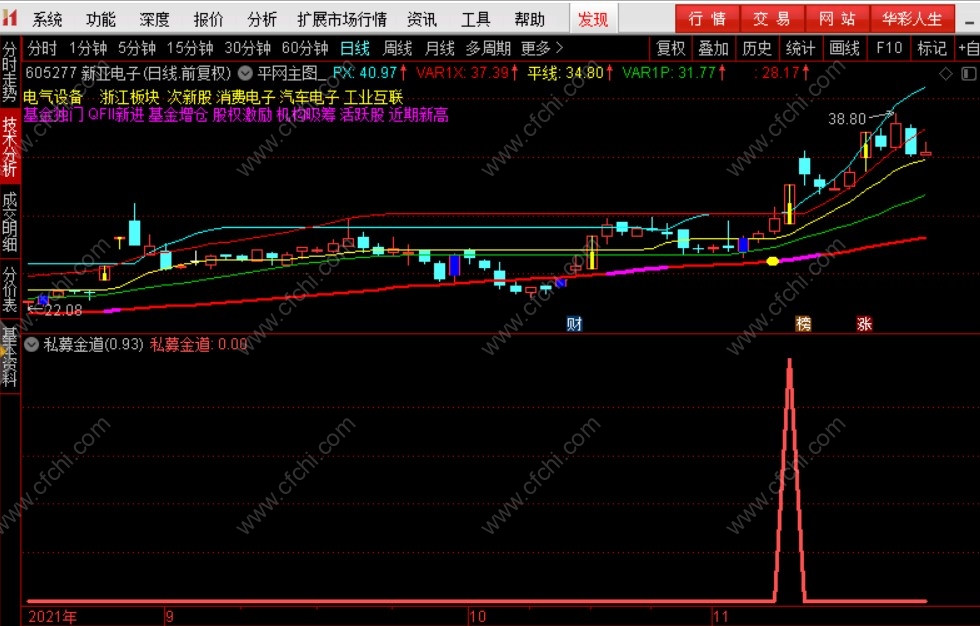Open the 分析 menu
This screenshot has height=626, width=980.
[262, 19]
